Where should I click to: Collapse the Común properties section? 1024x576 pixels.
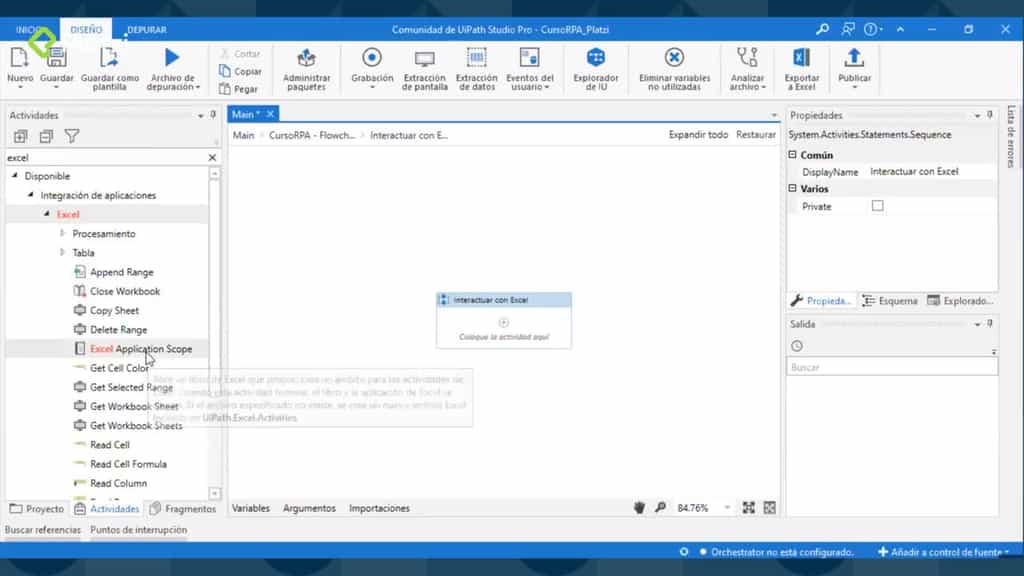point(793,155)
